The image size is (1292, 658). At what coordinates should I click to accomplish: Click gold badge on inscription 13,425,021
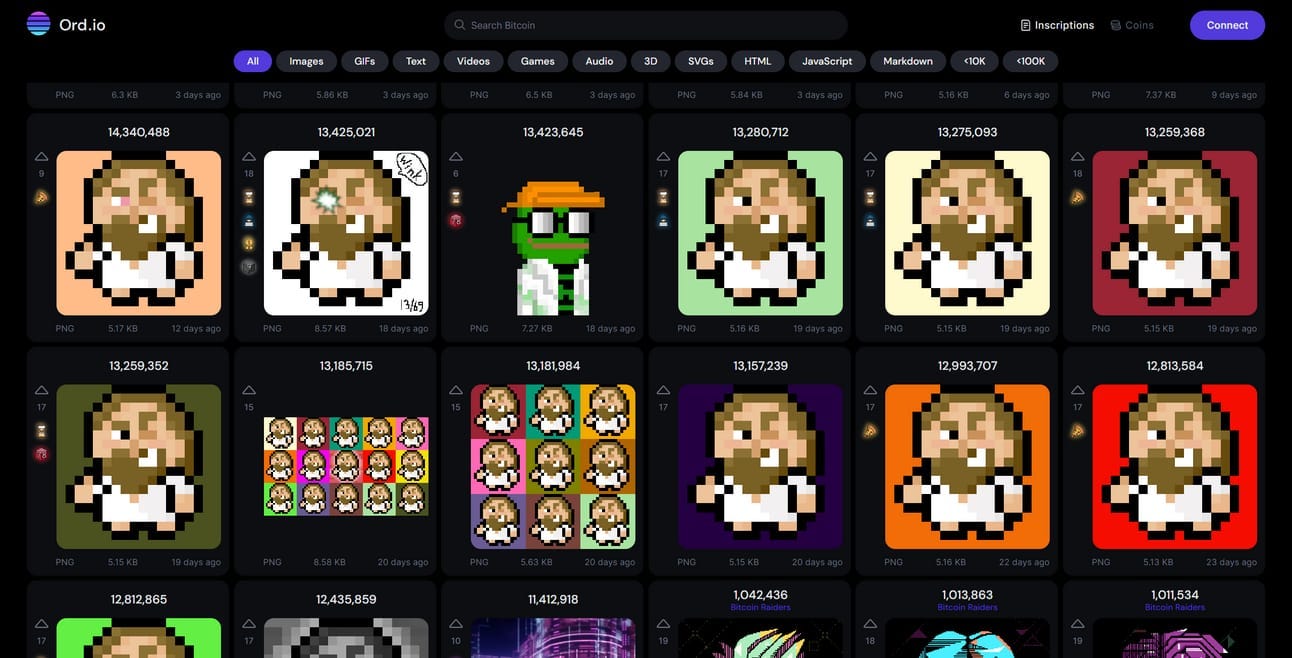click(249, 244)
